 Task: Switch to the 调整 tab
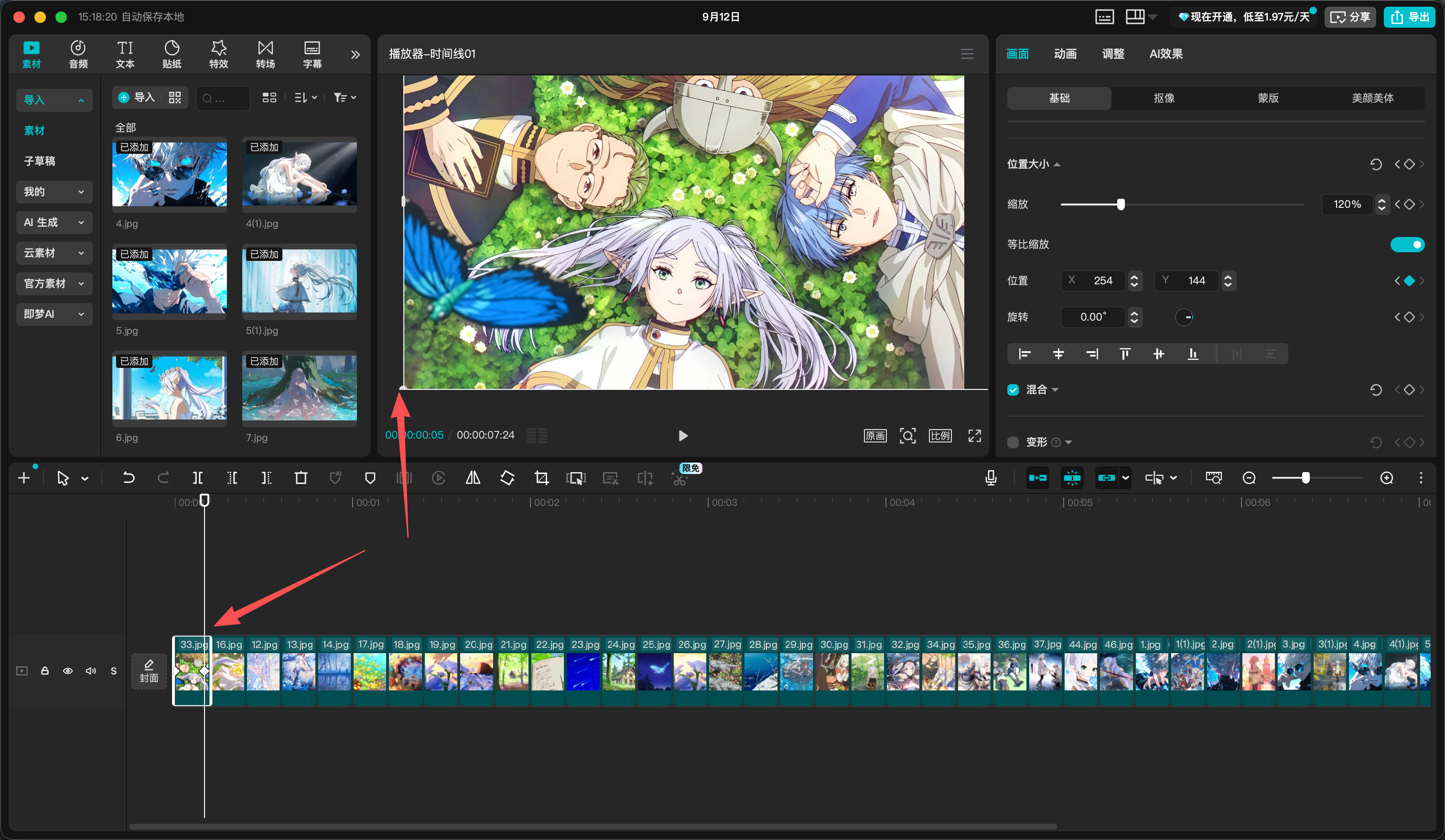pyautogui.click(x=1113, y=54)
